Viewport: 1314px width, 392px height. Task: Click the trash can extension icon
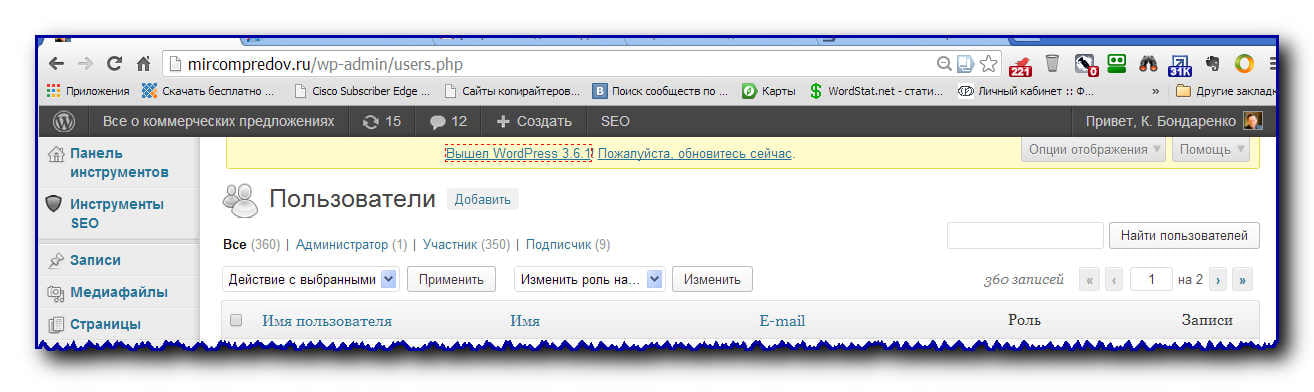coord(1052,63)
